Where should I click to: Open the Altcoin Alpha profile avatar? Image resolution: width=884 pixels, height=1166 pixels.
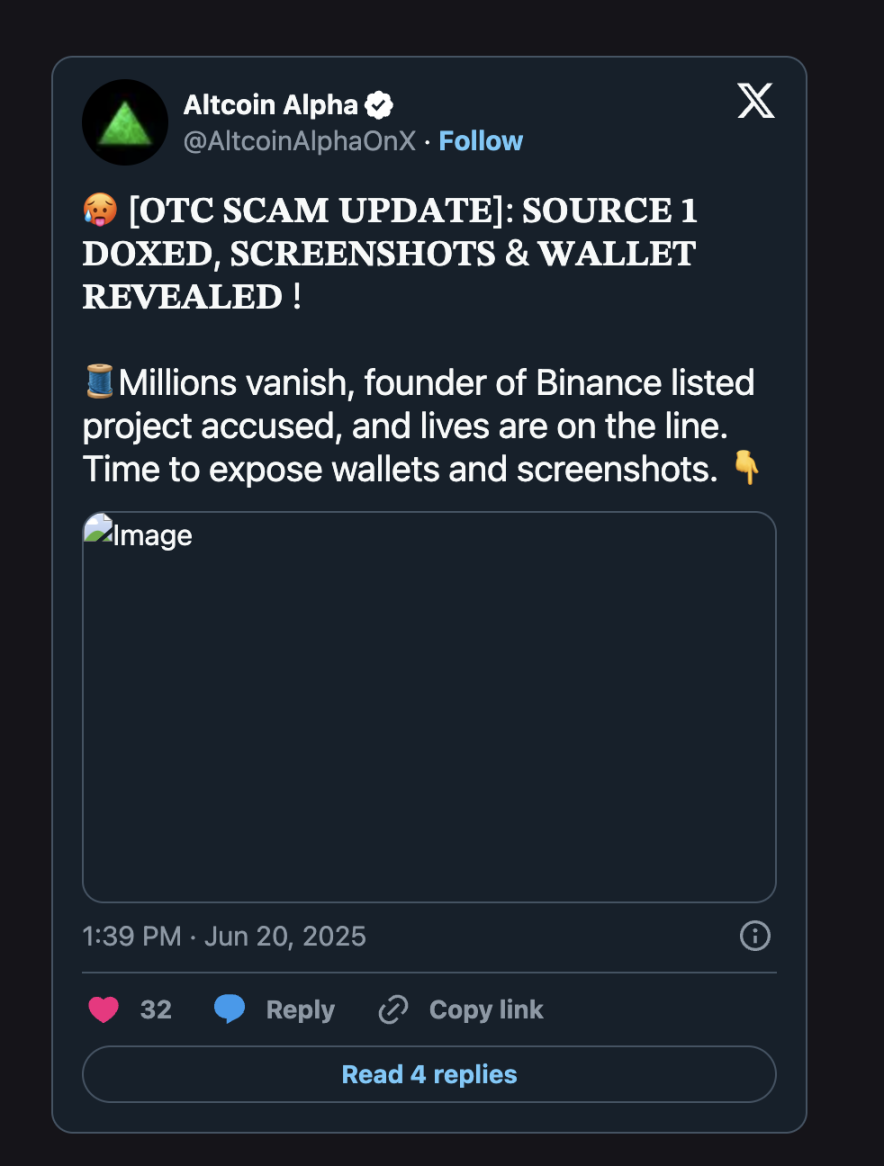[x=124, y=122]
